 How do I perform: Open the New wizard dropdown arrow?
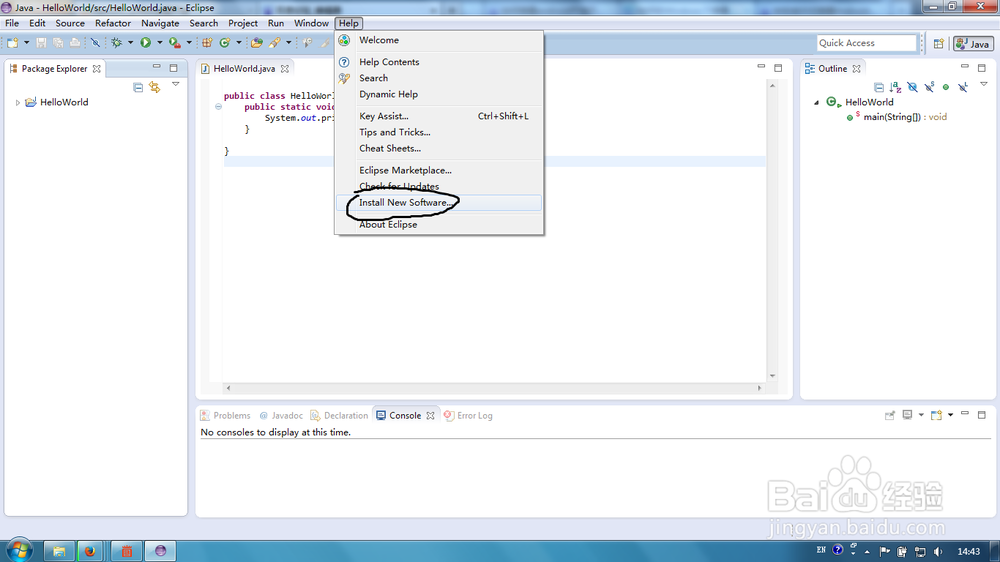26,43
